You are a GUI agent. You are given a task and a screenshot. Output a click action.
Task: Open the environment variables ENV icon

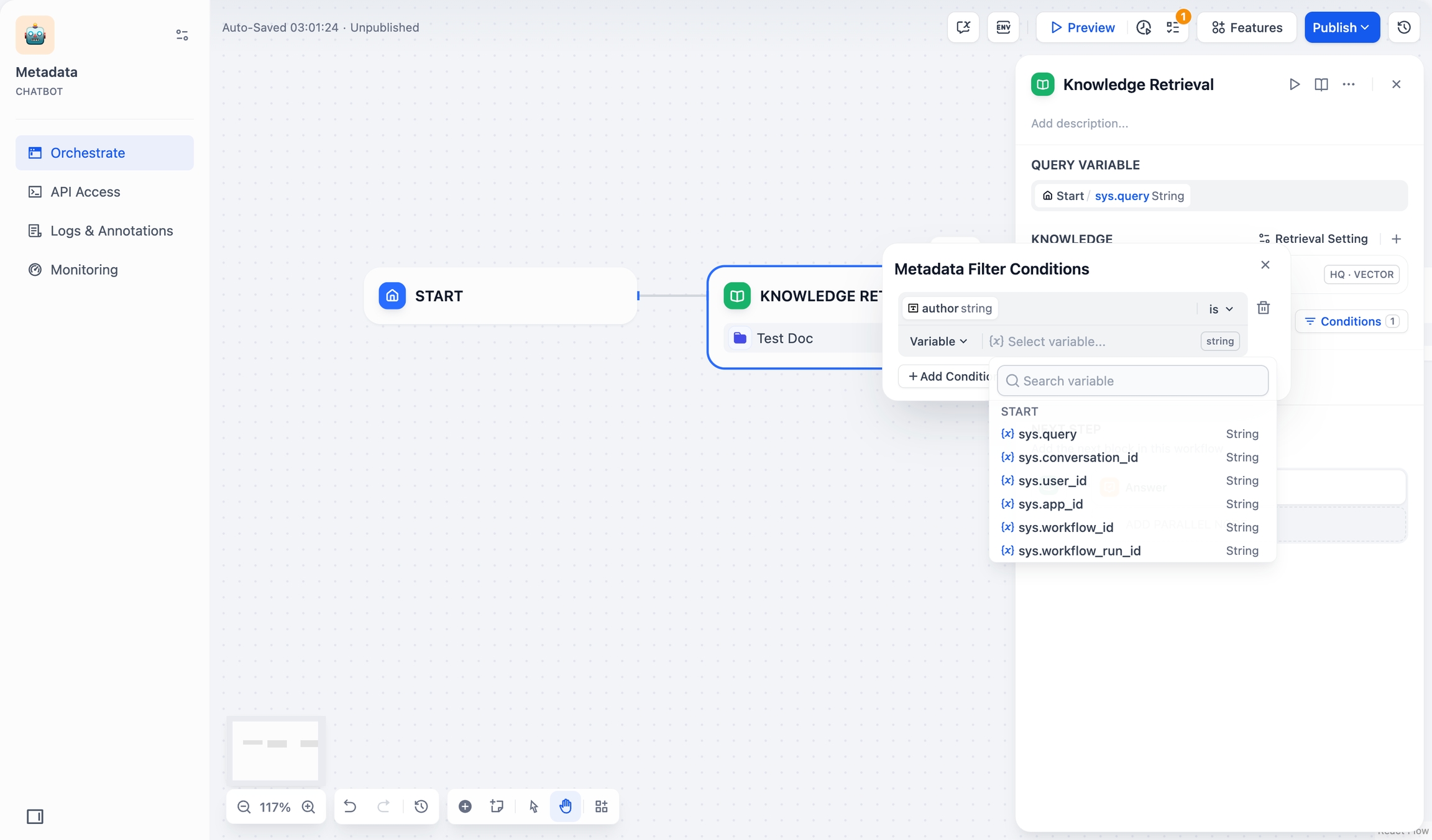[x=1003, y=27]
